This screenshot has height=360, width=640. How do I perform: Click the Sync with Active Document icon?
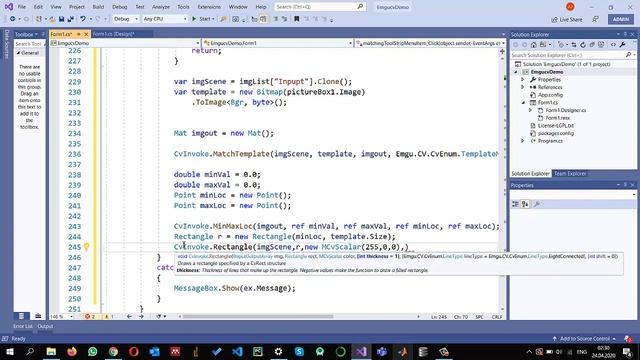tap(574, 44)
